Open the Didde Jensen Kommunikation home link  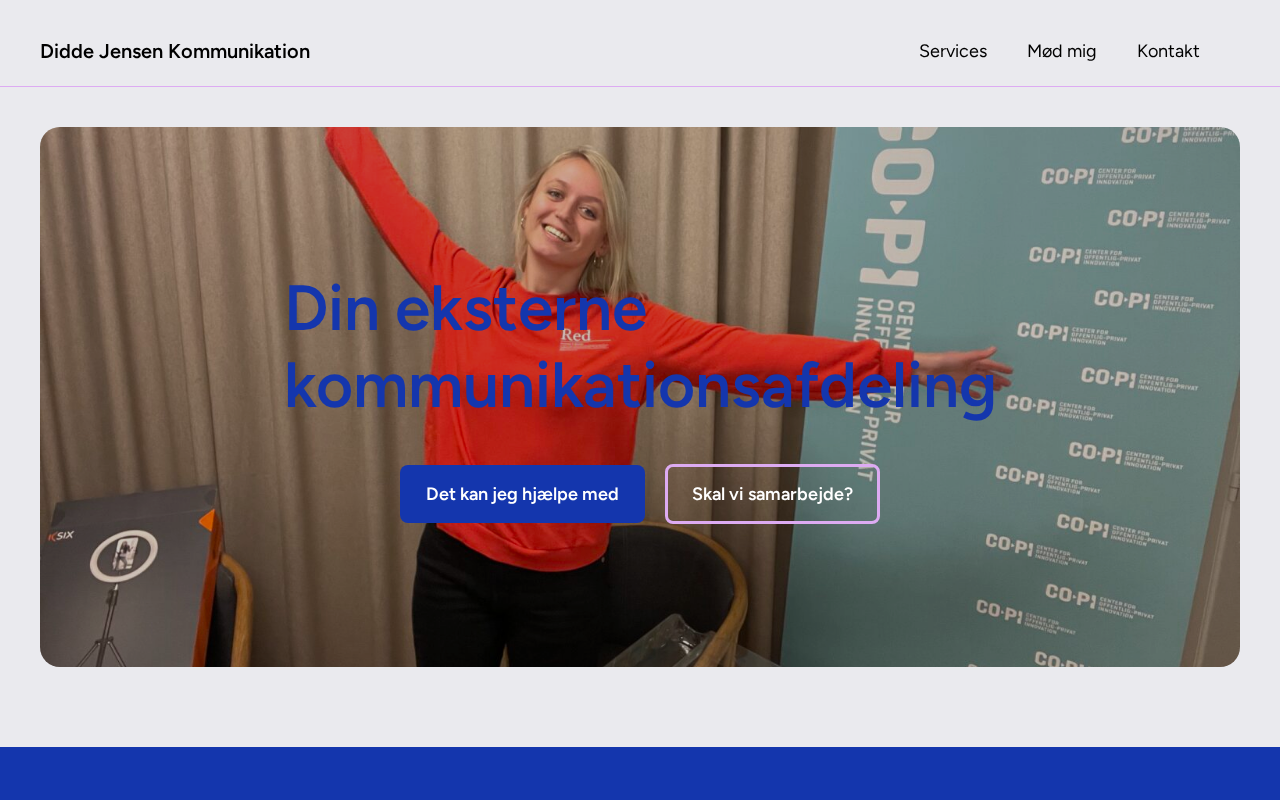click(x=175, y=51)
